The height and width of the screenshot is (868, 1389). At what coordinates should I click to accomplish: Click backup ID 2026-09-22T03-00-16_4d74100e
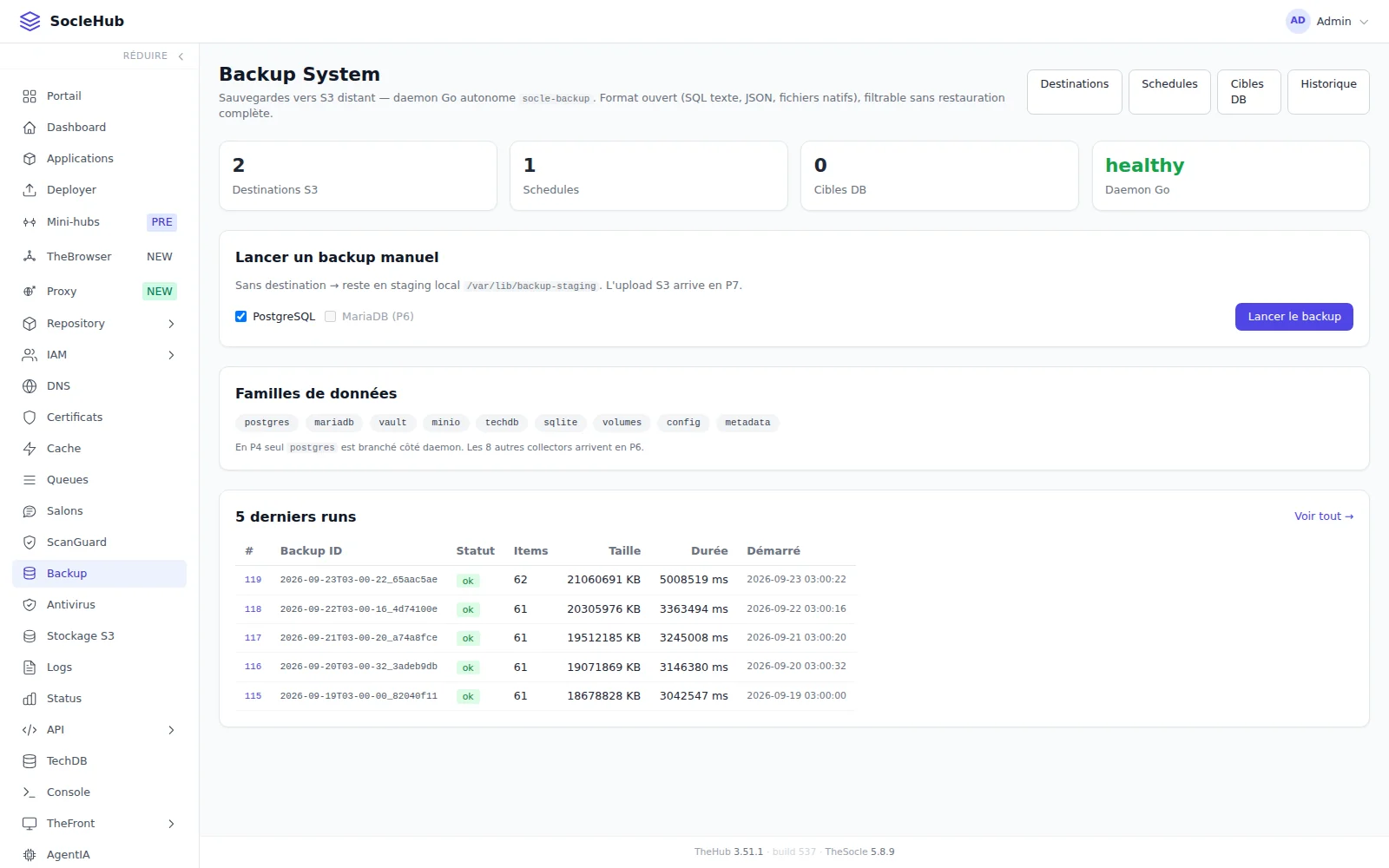point(359,609)
